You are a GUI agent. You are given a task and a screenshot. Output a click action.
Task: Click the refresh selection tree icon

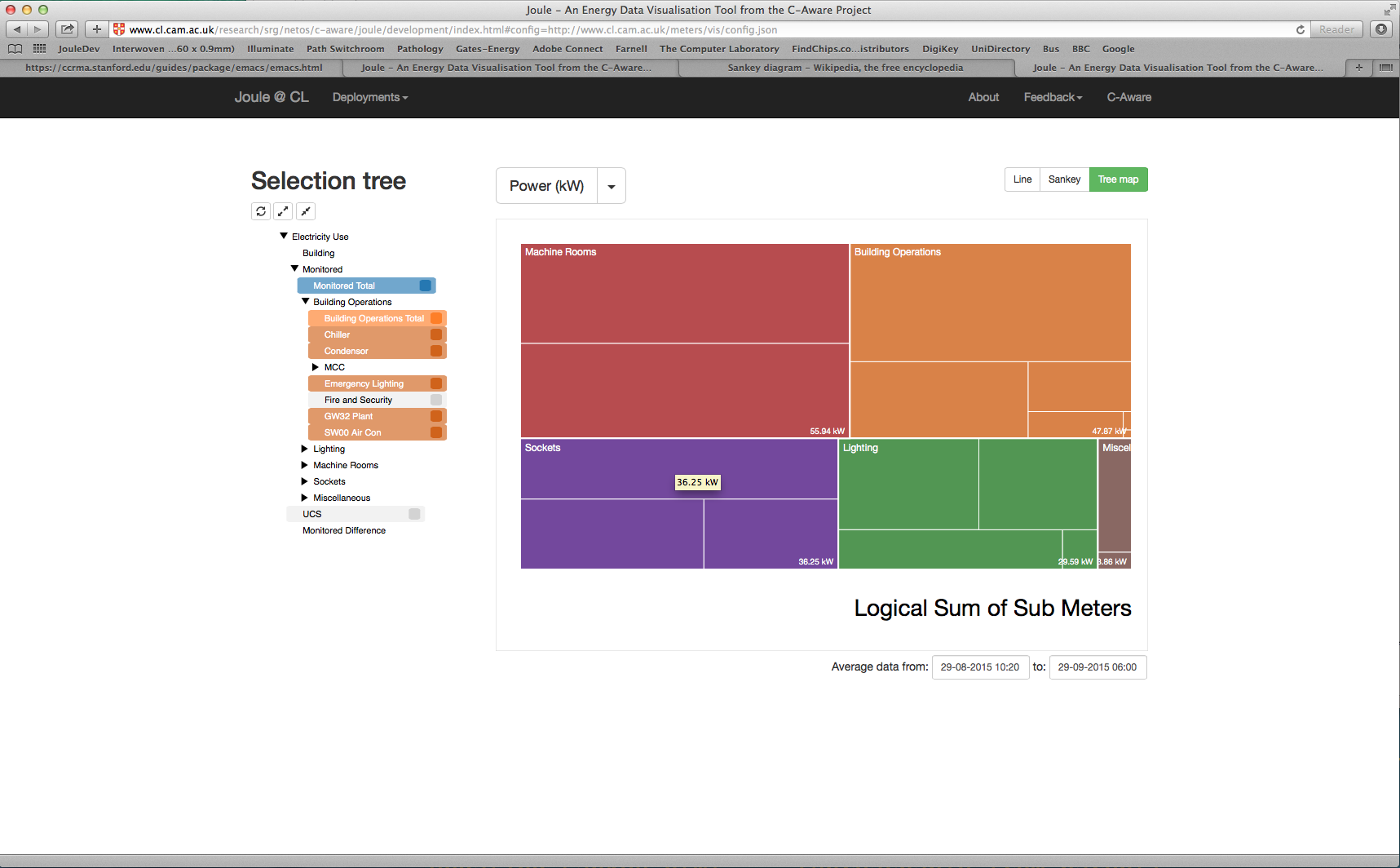tap(261, 211)
